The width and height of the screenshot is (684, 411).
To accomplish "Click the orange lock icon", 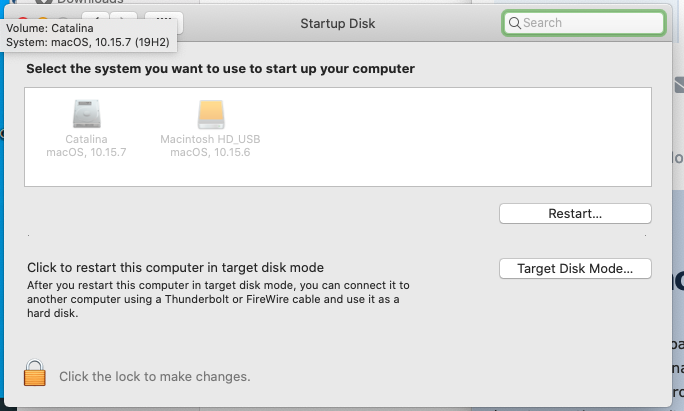I will point(35,375).
